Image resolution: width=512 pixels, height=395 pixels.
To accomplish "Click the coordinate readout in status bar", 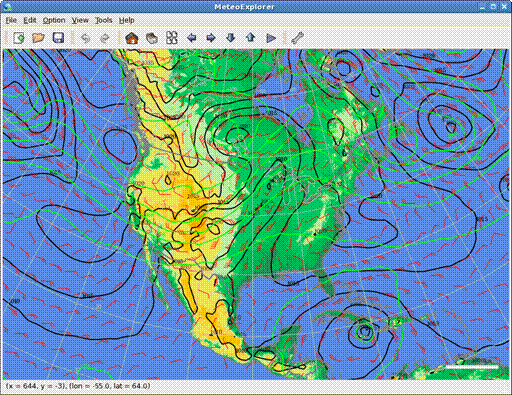I will [x=78, y=386].
